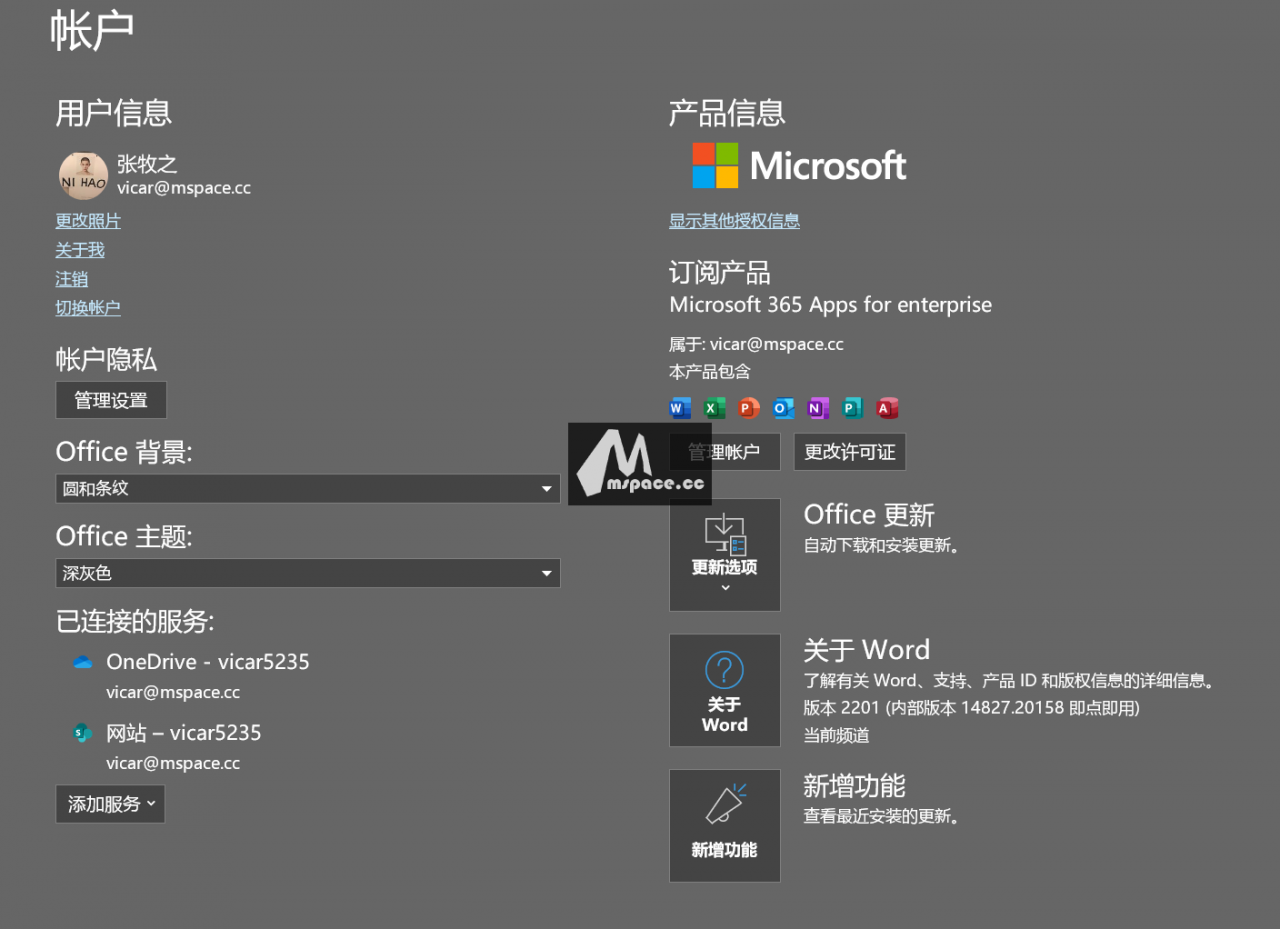Click the Microsoft 365 Apps for enterprise text
The width and height of the screenshot is (1280, 929).
(831, 305)
